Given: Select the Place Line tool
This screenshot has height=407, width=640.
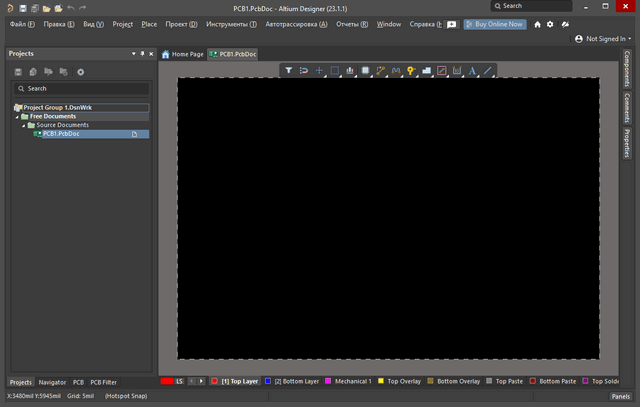Looking at the screenshot, I should click(x=488, y=71).
